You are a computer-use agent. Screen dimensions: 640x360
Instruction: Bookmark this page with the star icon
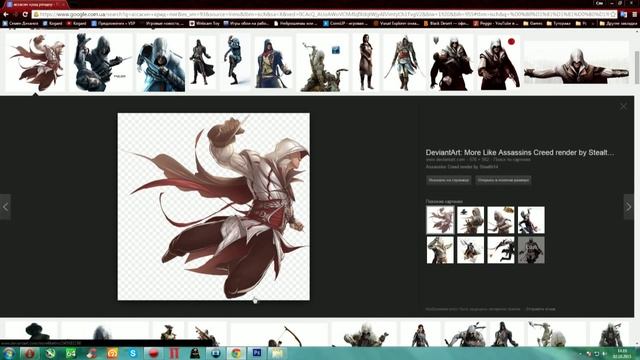coord(613,14)
